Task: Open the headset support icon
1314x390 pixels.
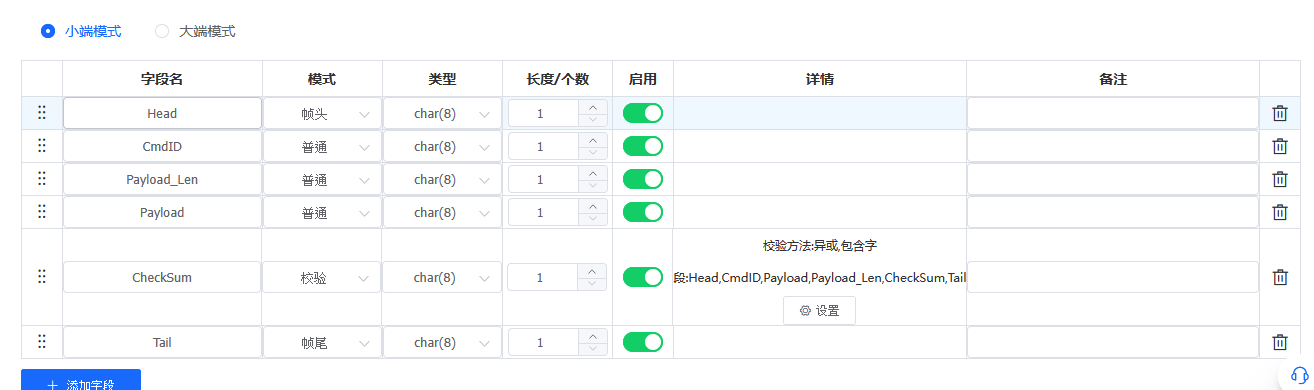Action: (1300, 376)
